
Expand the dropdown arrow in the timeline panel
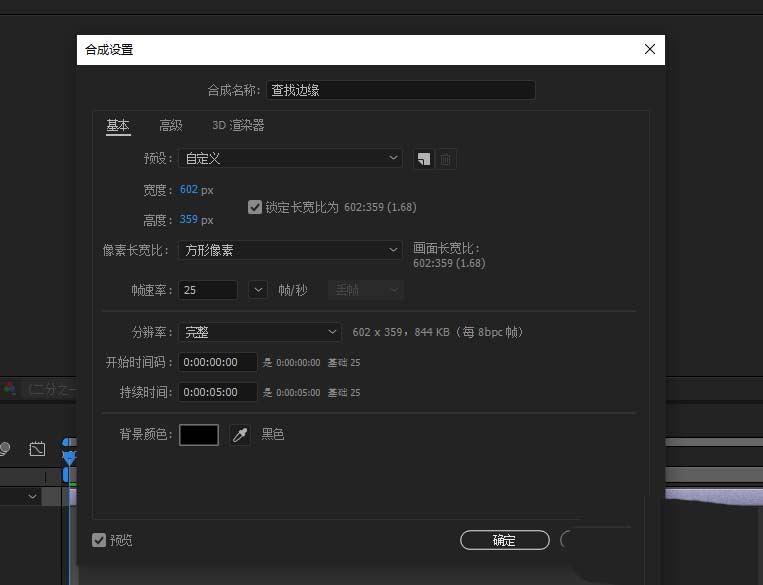32,496
